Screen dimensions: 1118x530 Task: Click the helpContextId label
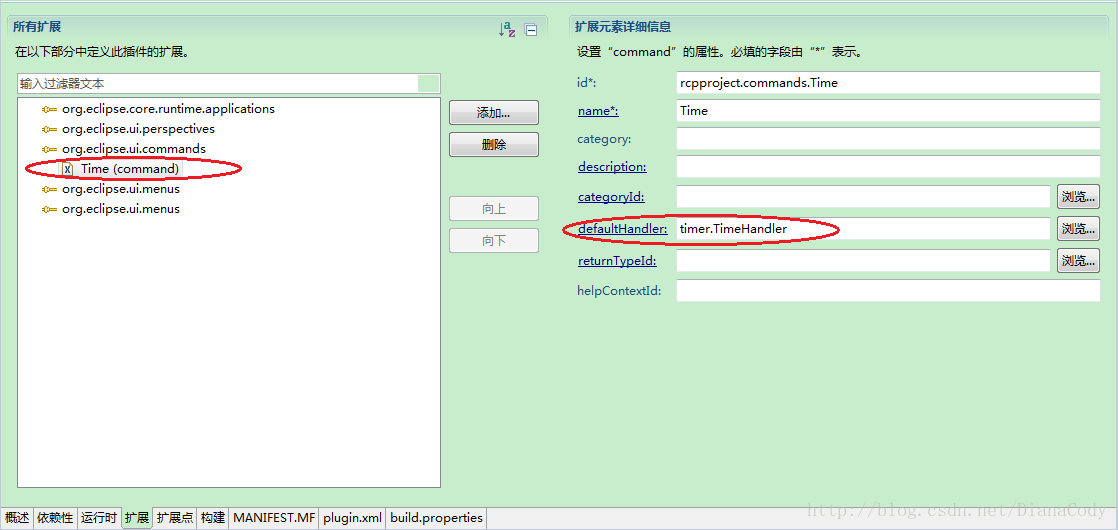(619, 290)
